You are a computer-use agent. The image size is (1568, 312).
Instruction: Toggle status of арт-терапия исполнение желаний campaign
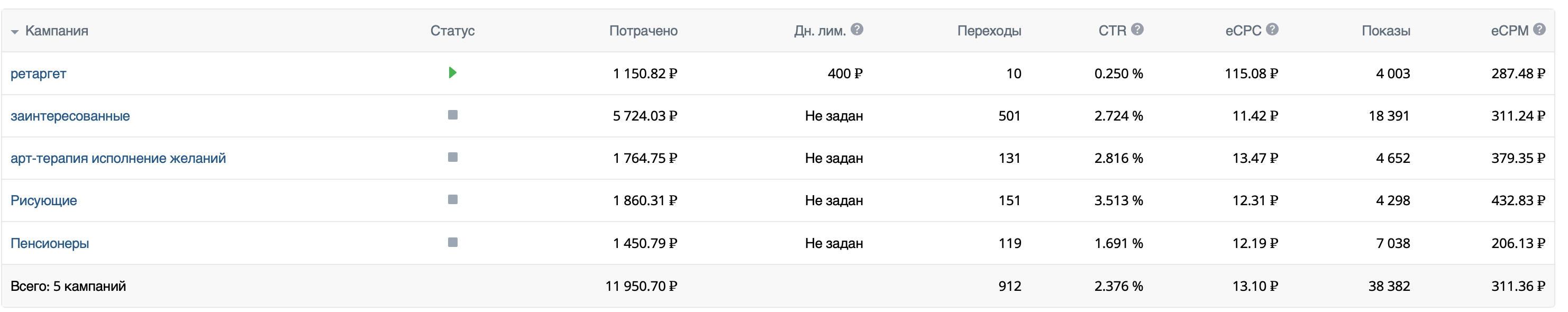[453, 158]
